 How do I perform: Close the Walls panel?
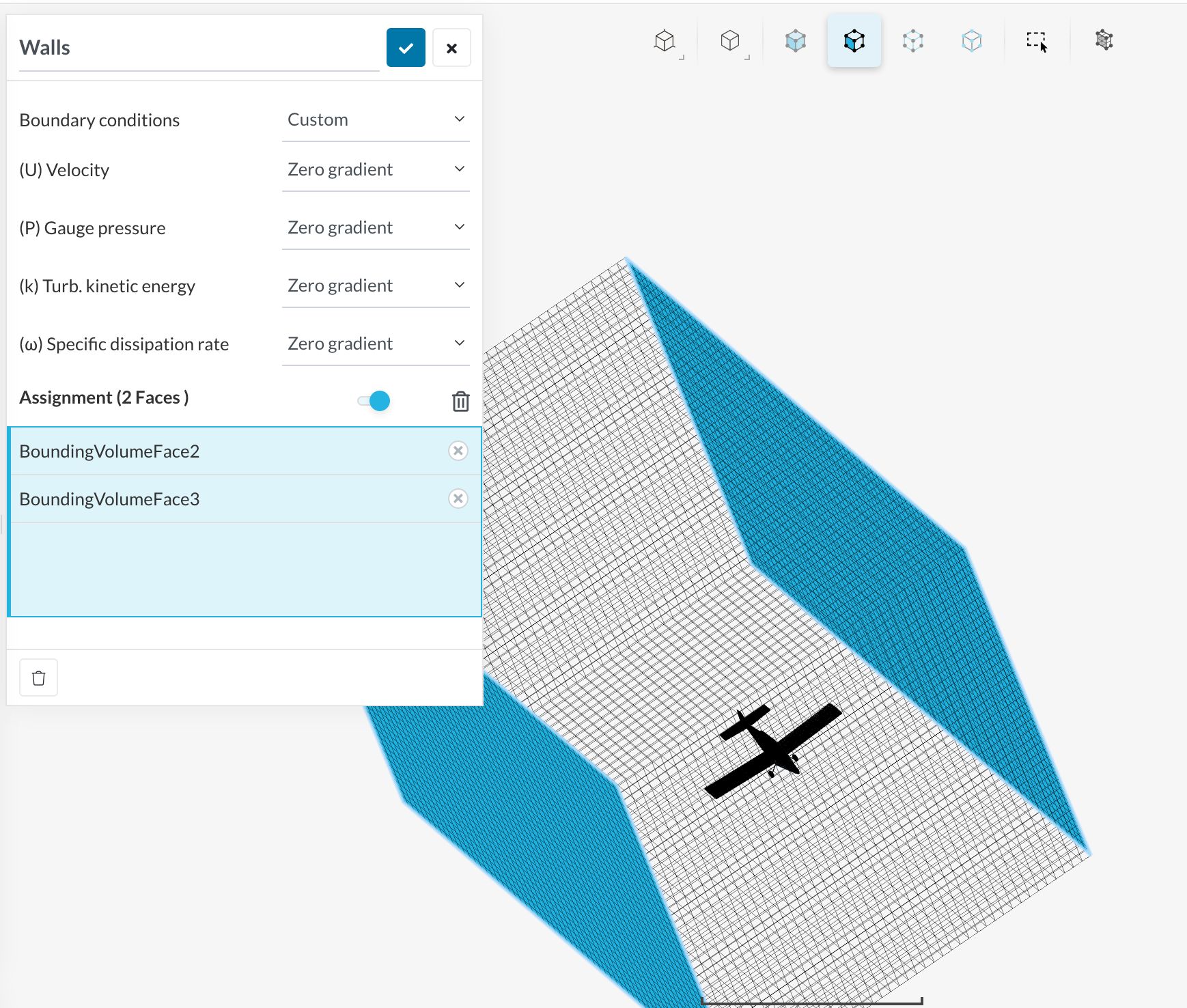[x=451, y=48]
